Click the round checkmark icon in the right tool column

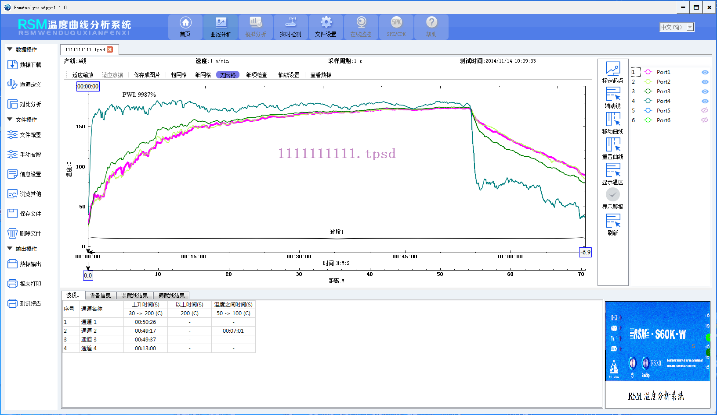pyautogui.click(x=614, y=195)
